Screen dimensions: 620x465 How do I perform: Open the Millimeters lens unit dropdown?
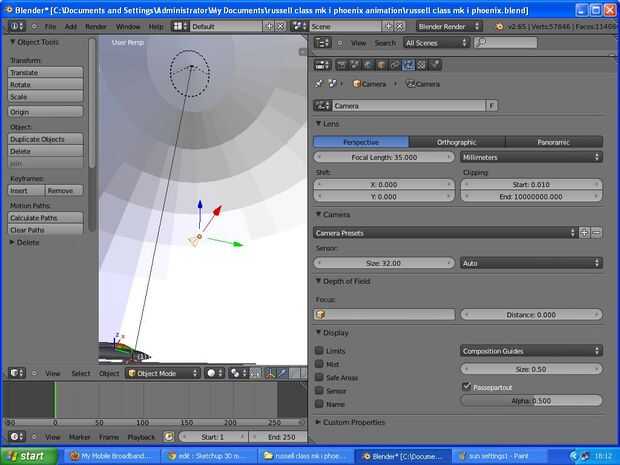[531, 157]
